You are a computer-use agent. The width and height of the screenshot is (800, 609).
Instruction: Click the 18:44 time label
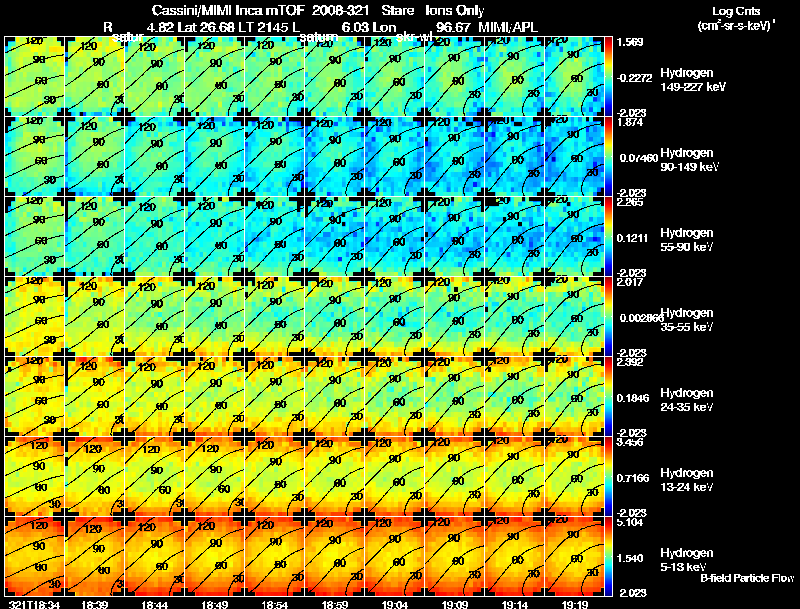point(155,604)
